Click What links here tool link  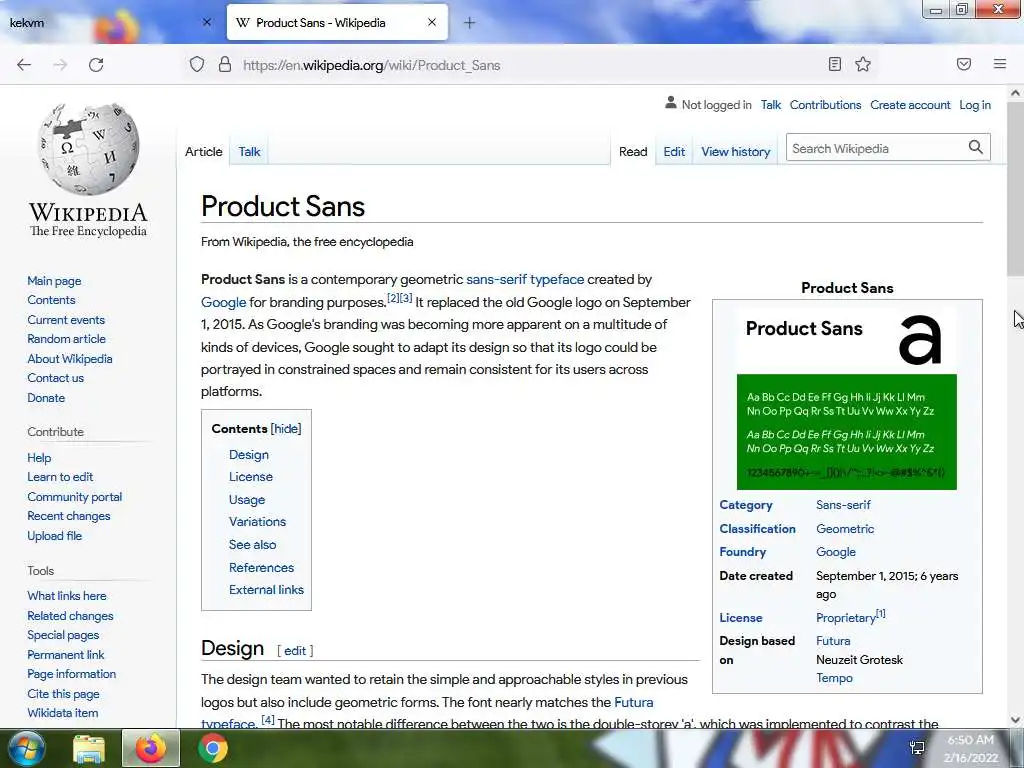(67, 596)
